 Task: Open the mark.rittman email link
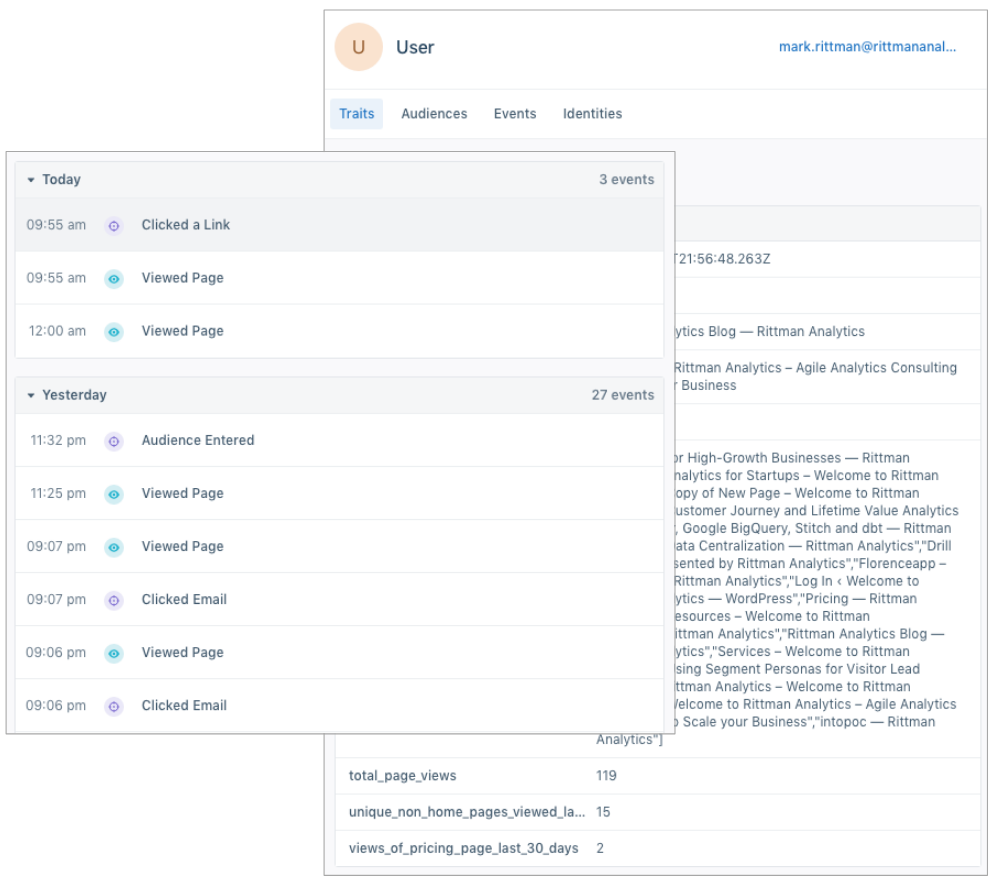[867, 47]
